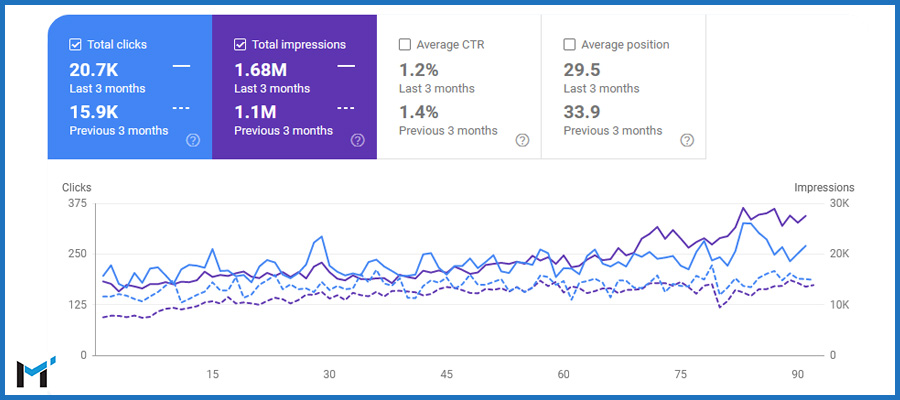This screenshot has width=900, height=400.
Task: Uncheck the Total impressions checkbox
Action: [x=239, y=44]
